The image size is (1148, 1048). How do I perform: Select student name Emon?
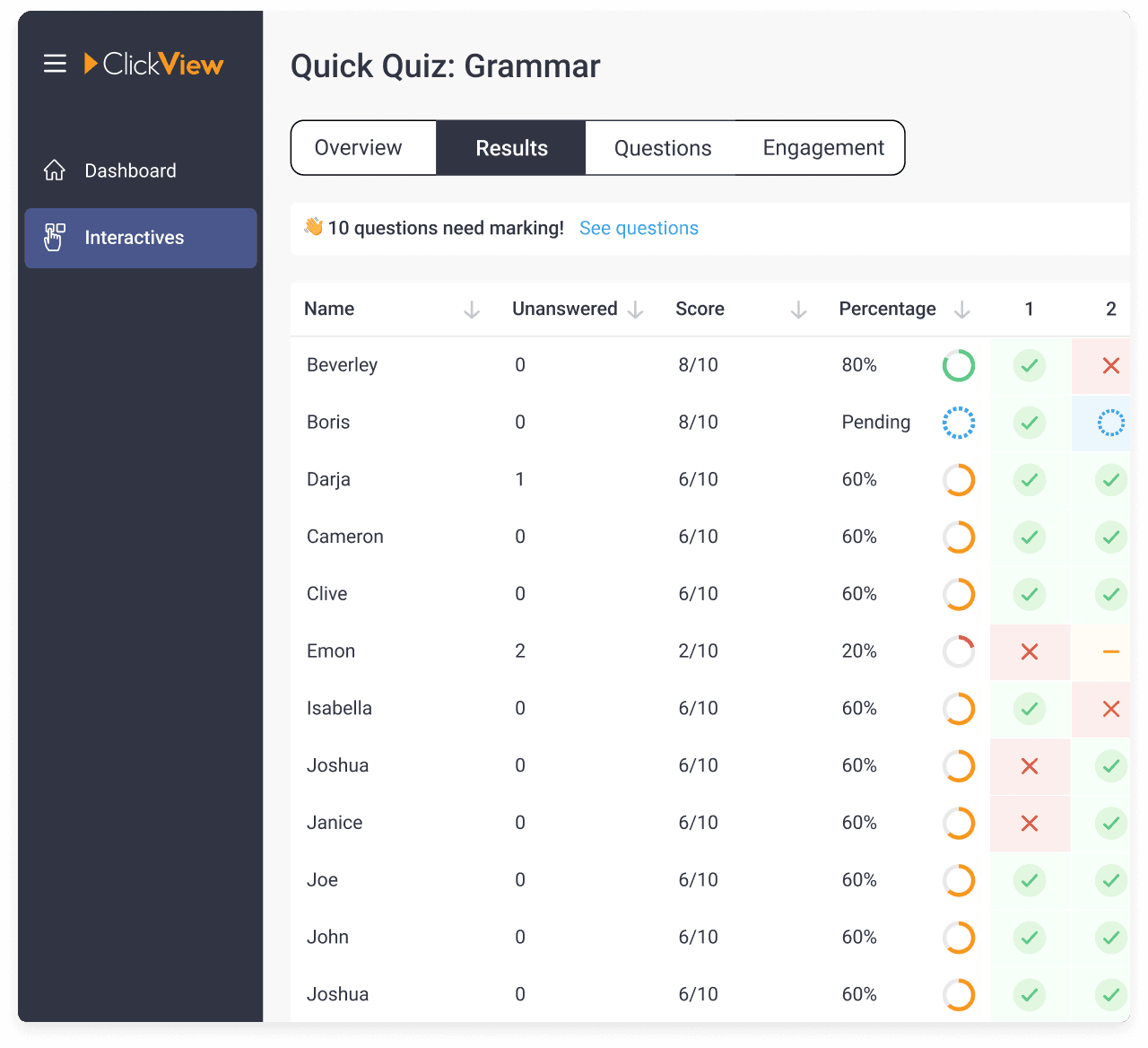331,651
